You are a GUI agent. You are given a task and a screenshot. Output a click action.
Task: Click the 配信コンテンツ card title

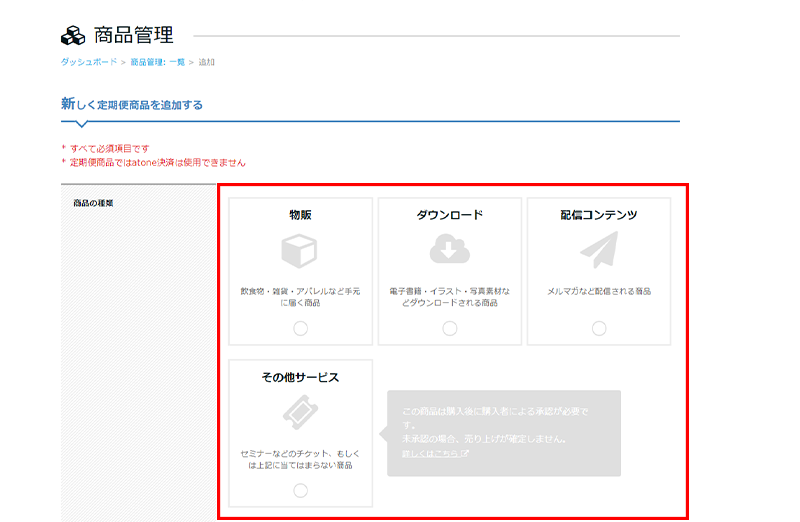click(x=599, y=215)
